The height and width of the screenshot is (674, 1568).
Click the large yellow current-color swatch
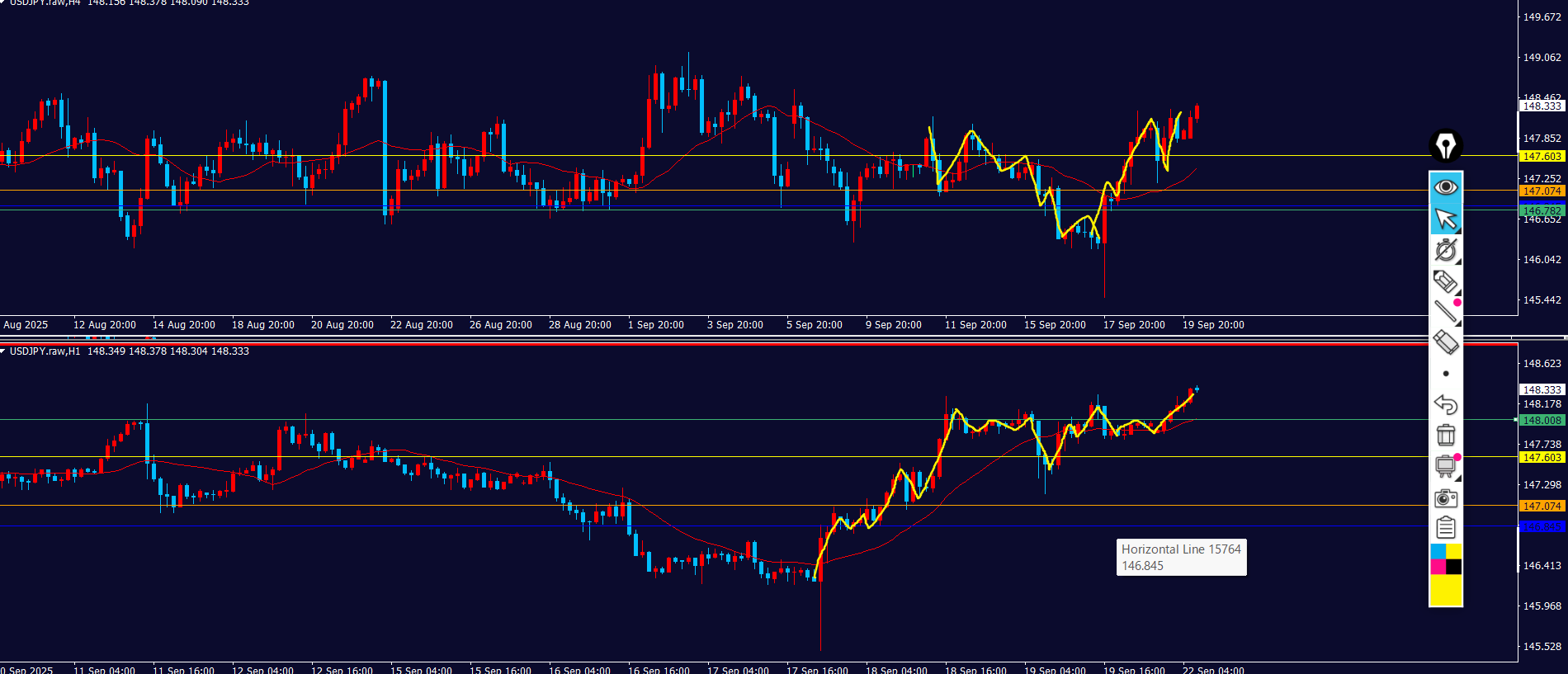(1445, 590)
